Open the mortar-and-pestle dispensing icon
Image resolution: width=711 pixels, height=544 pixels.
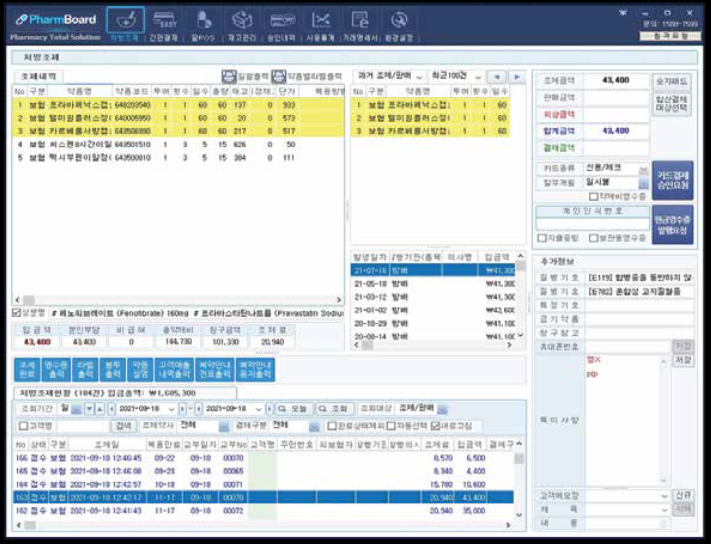click(126, 21)
